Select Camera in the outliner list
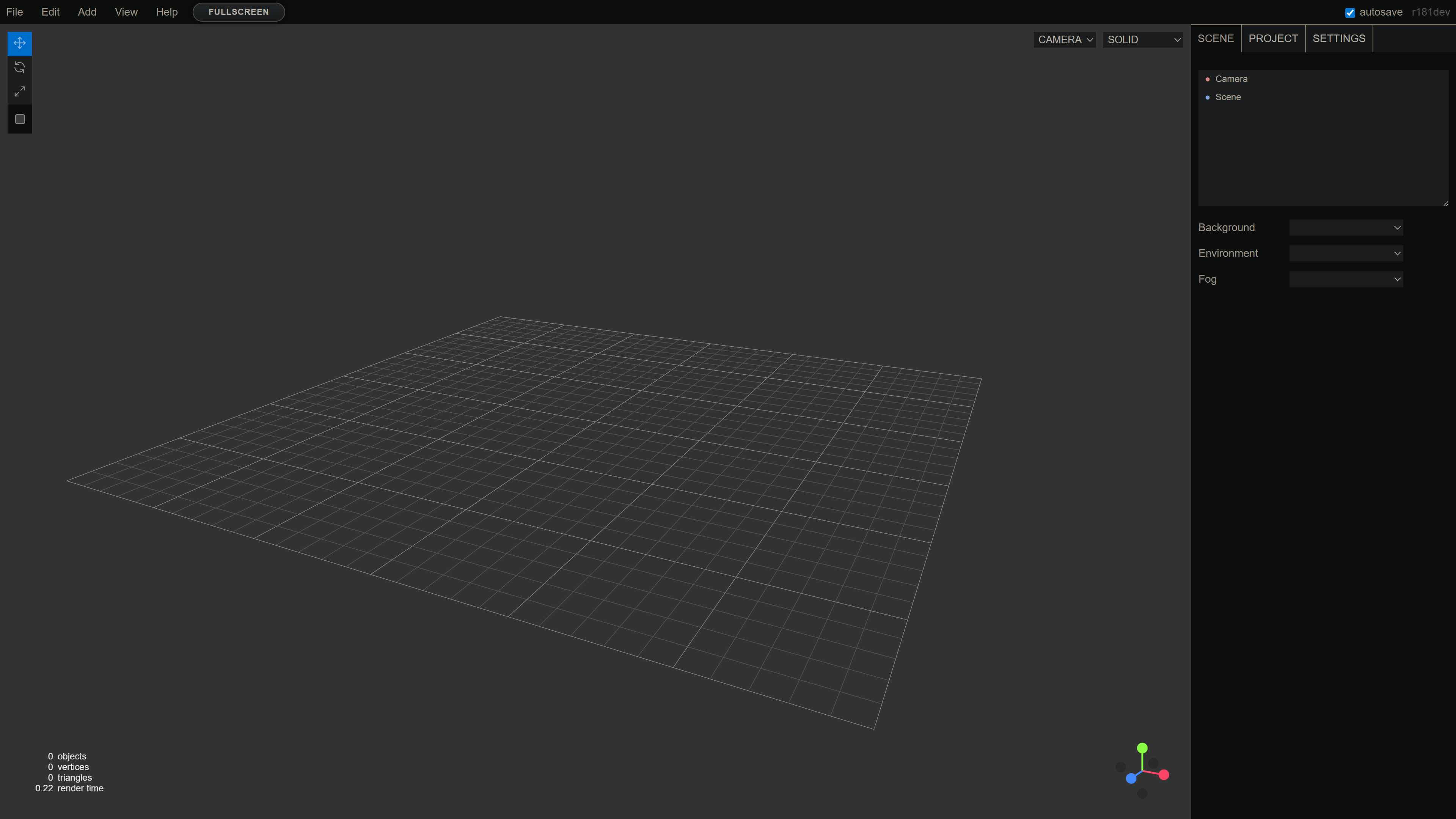Screen dimensions: 1456x819 (1231, 79)
